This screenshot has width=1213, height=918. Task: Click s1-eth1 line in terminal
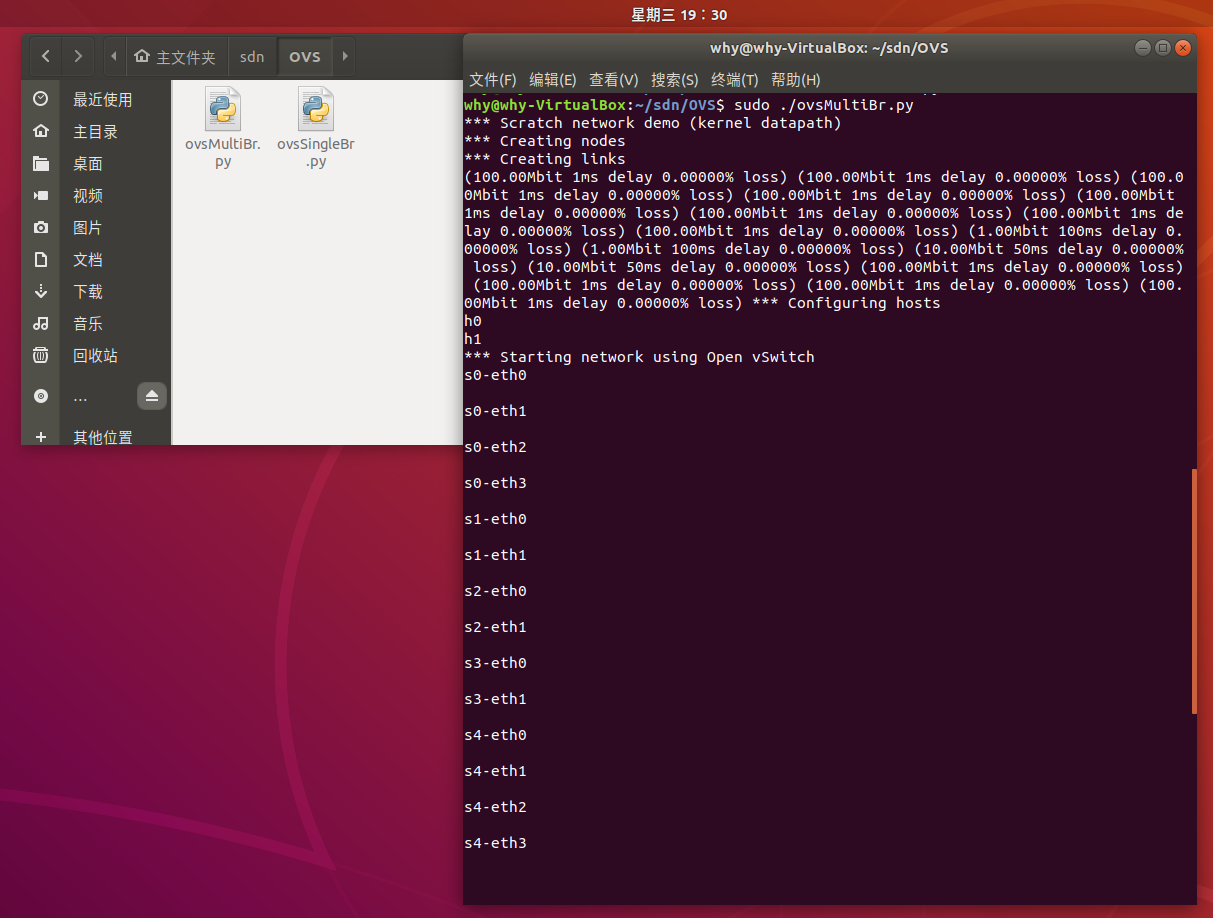pyautogui.click(x=496, y=555)
